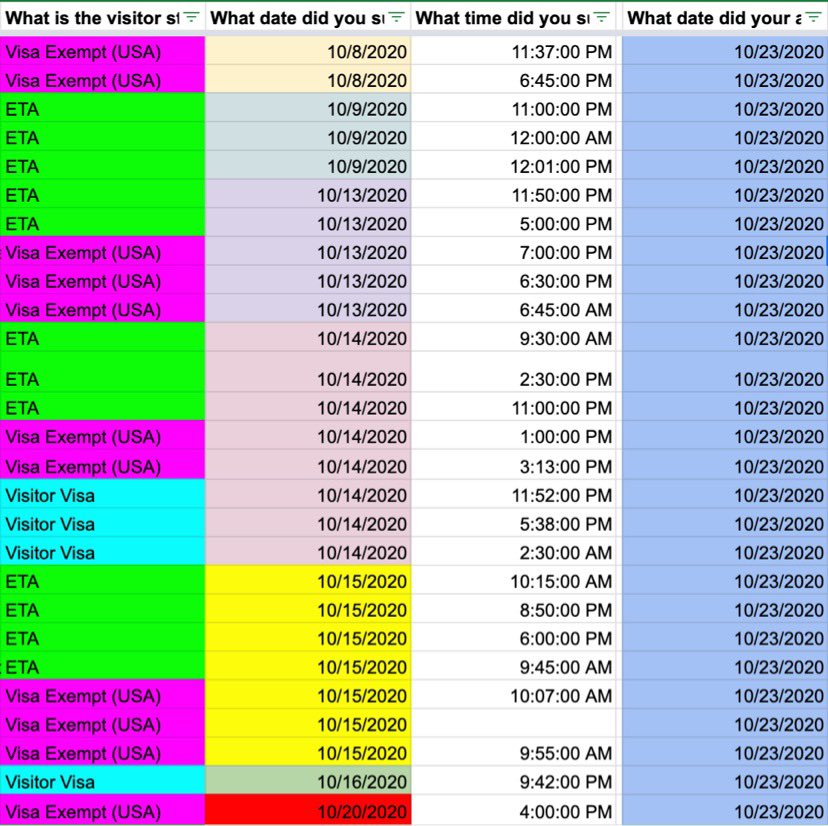This screenshot has height=826, width=828.
Task: Open filter for 'What date did your' column
Action: [813, 17]
